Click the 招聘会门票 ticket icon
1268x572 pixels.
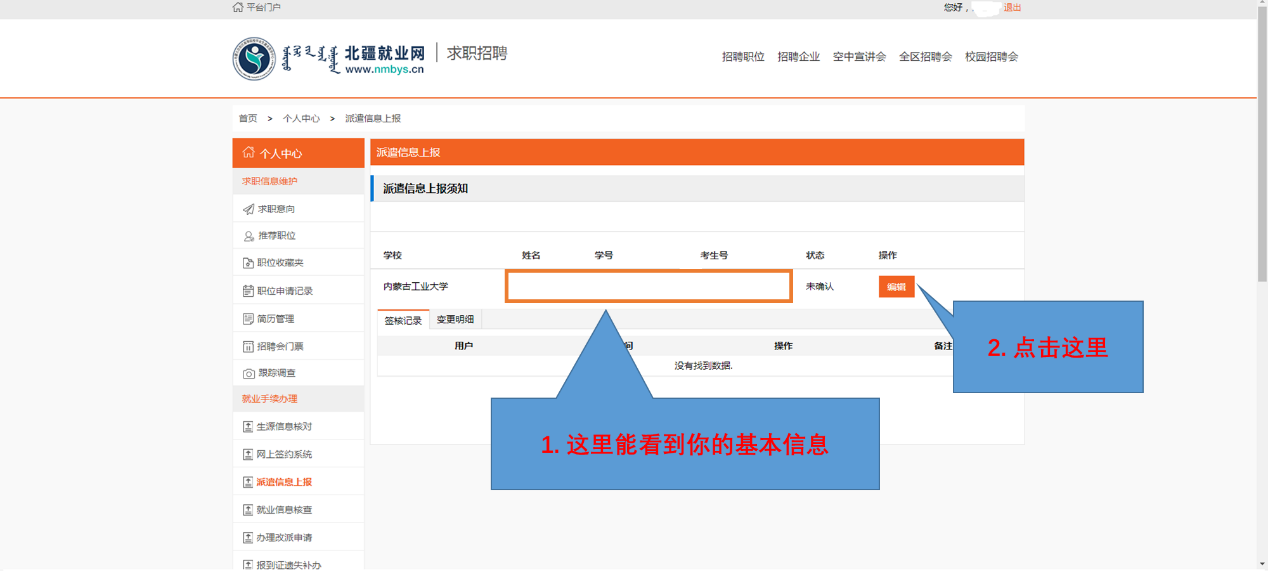click(248, 346)
